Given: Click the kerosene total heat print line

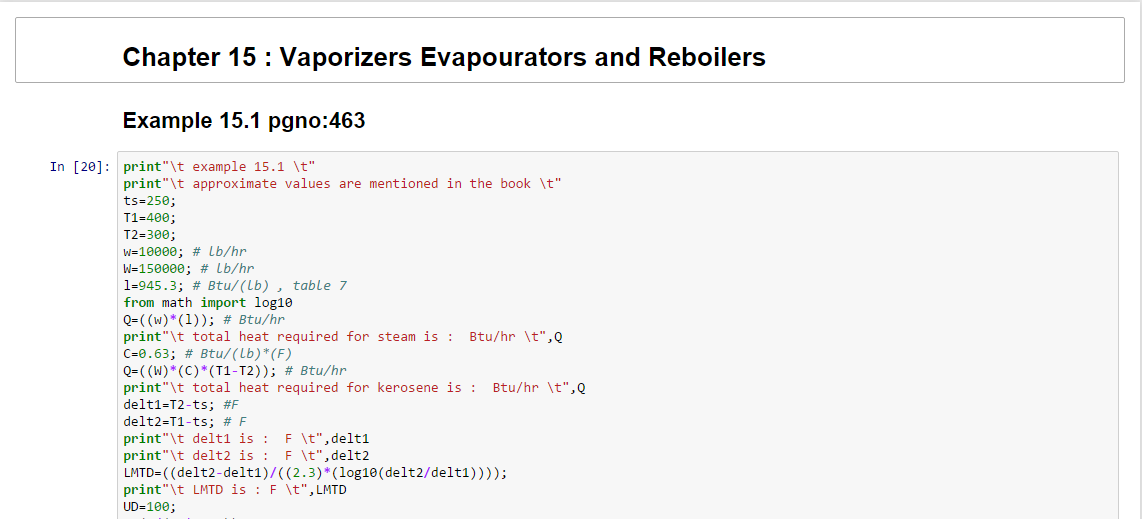Looking at the screenshot, I should coord(354,387).
